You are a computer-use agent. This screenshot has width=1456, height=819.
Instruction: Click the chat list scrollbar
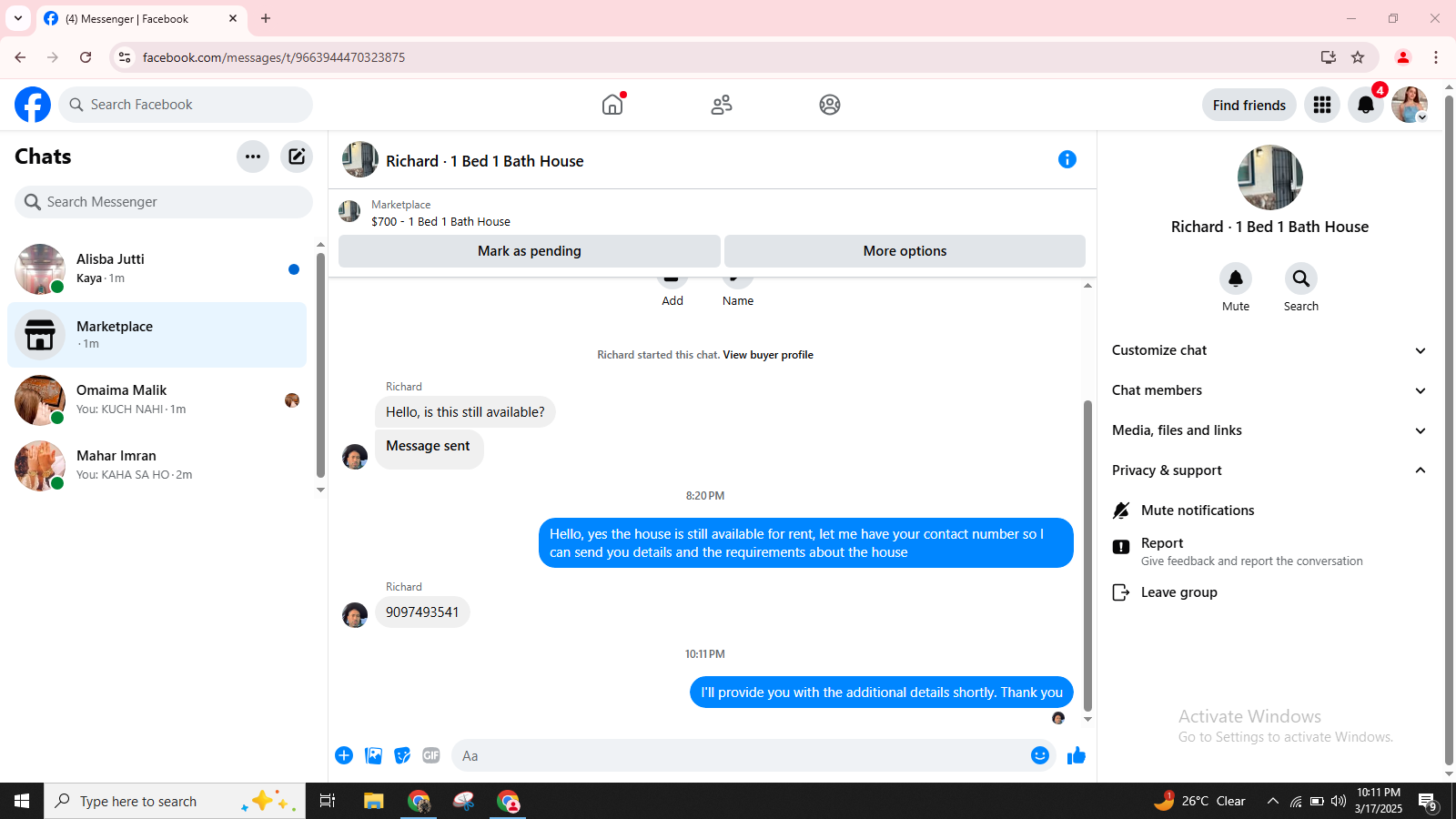pos(320,365)
